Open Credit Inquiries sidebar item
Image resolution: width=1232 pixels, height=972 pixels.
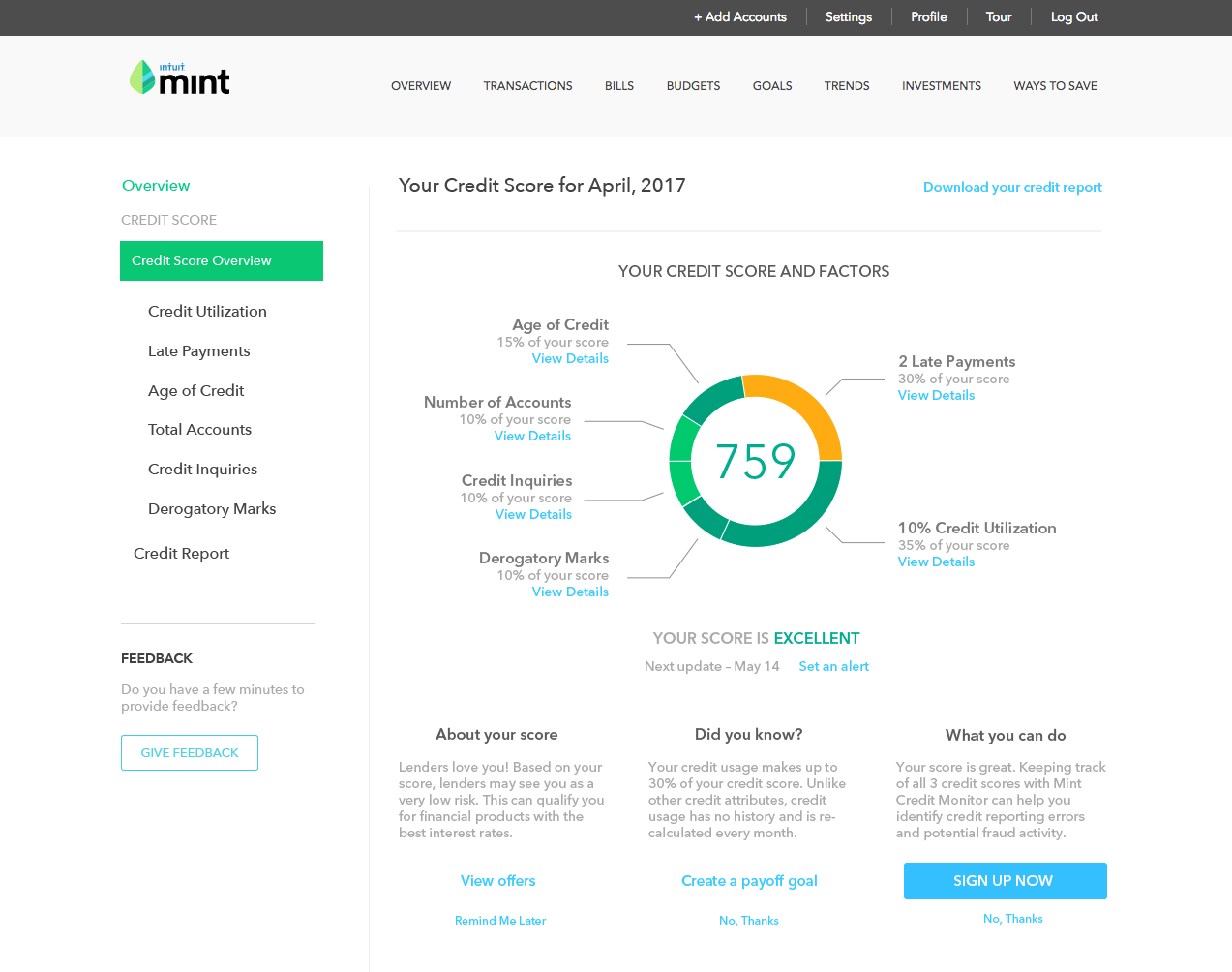pyautogui.click(x=202, y=470)
